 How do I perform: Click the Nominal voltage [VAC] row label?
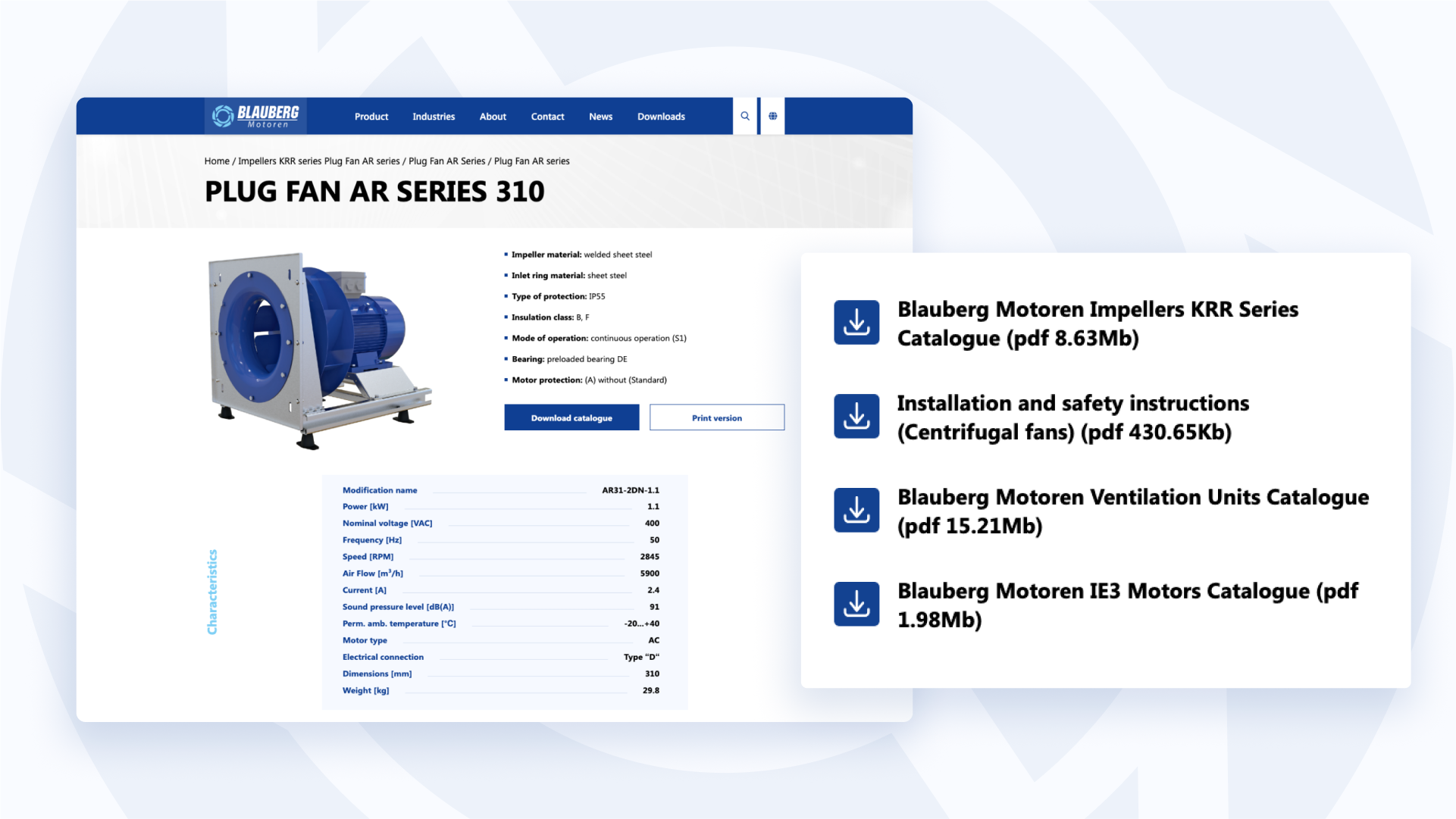point(387,524)
